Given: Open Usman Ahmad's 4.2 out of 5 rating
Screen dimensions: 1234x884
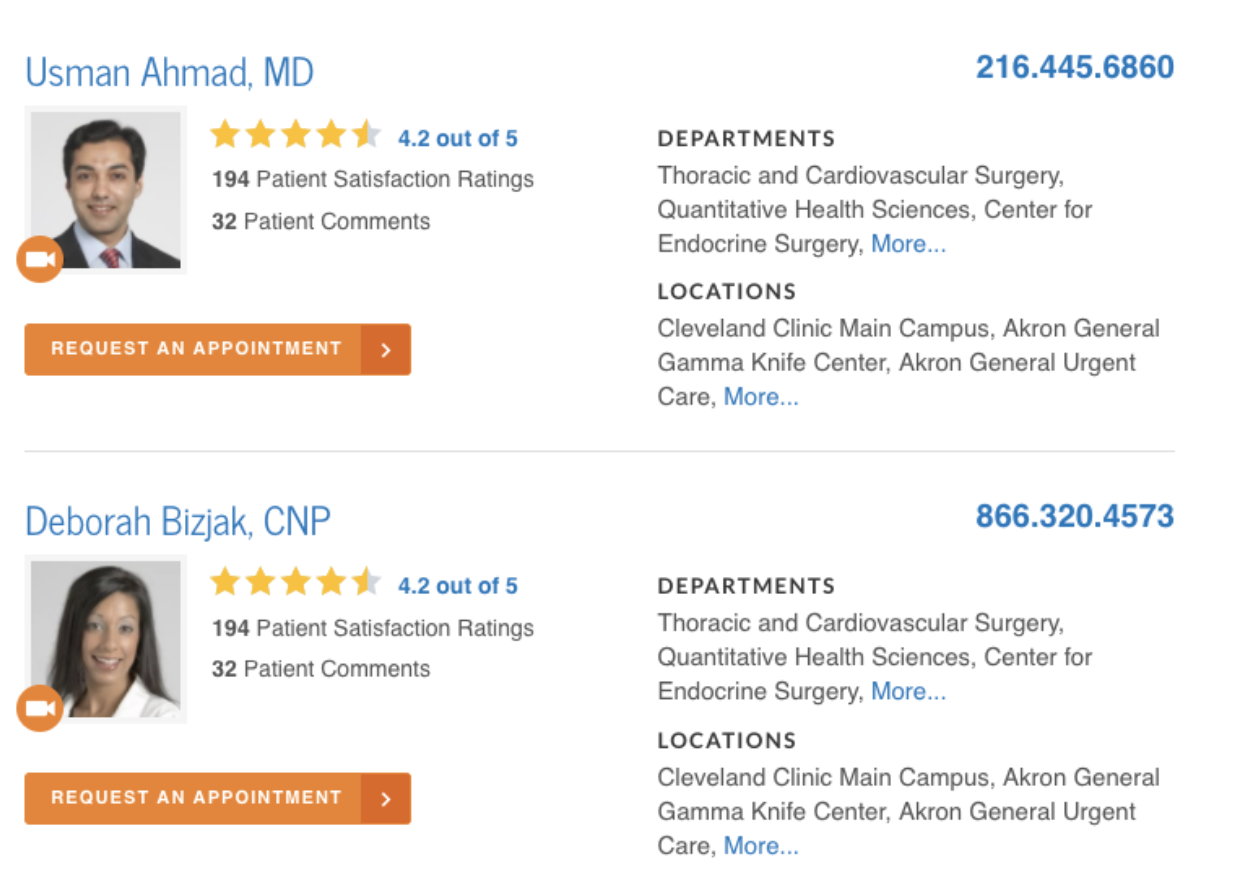Looking at the screenshot, I should pyautogui.click(x=458, y=138).
